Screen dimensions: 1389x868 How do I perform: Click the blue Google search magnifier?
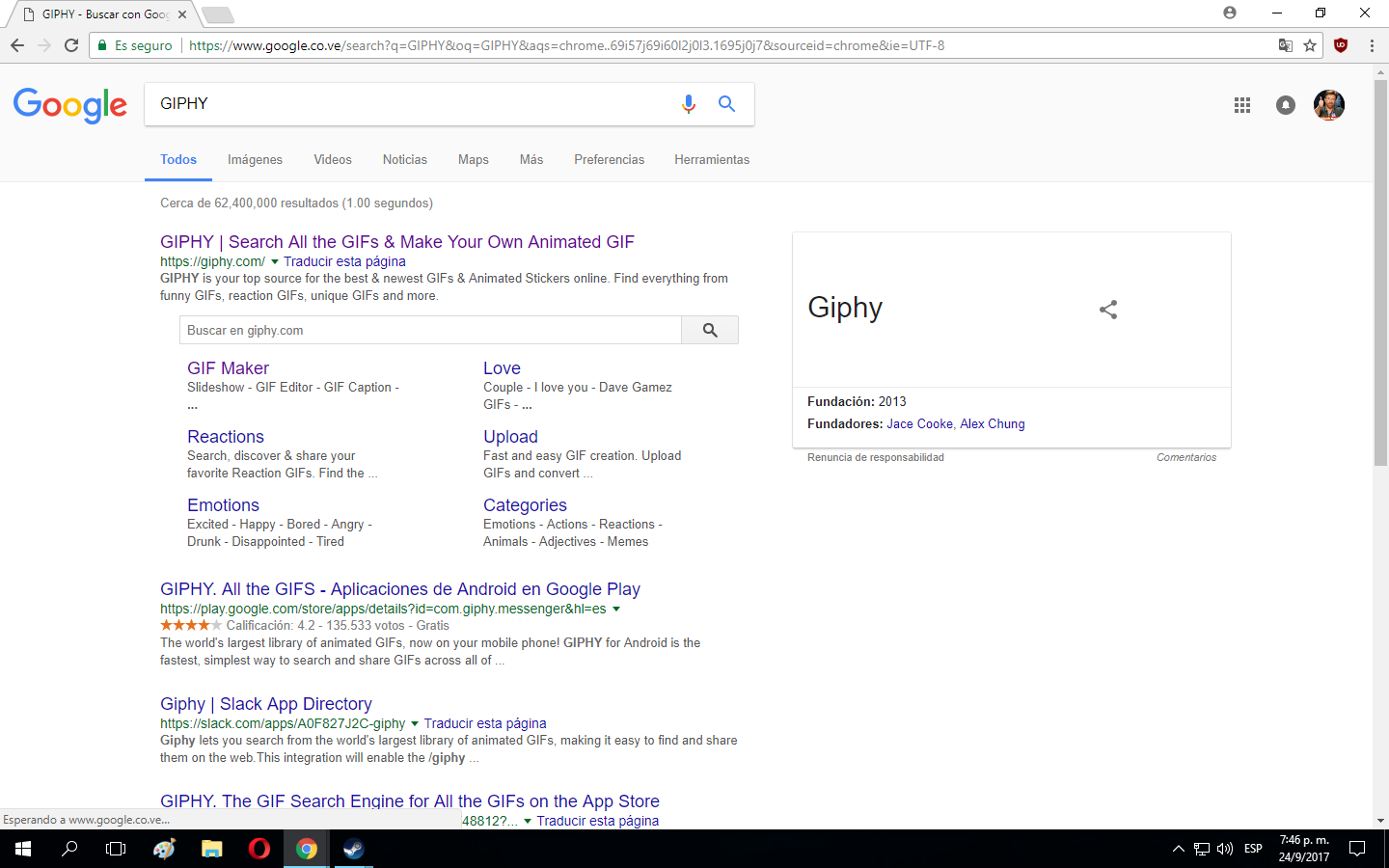click(726, 103)
